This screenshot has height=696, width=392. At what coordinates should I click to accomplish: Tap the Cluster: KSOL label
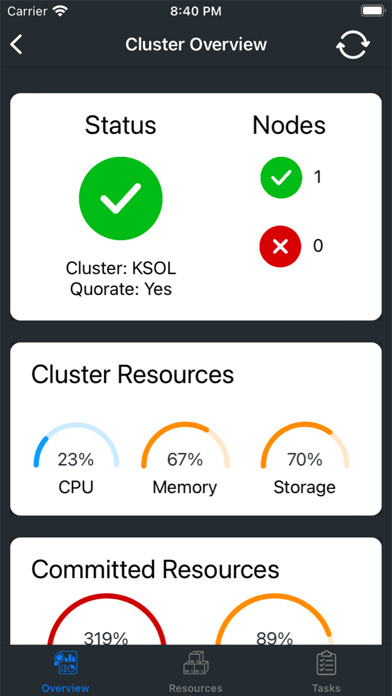point(121,268)
